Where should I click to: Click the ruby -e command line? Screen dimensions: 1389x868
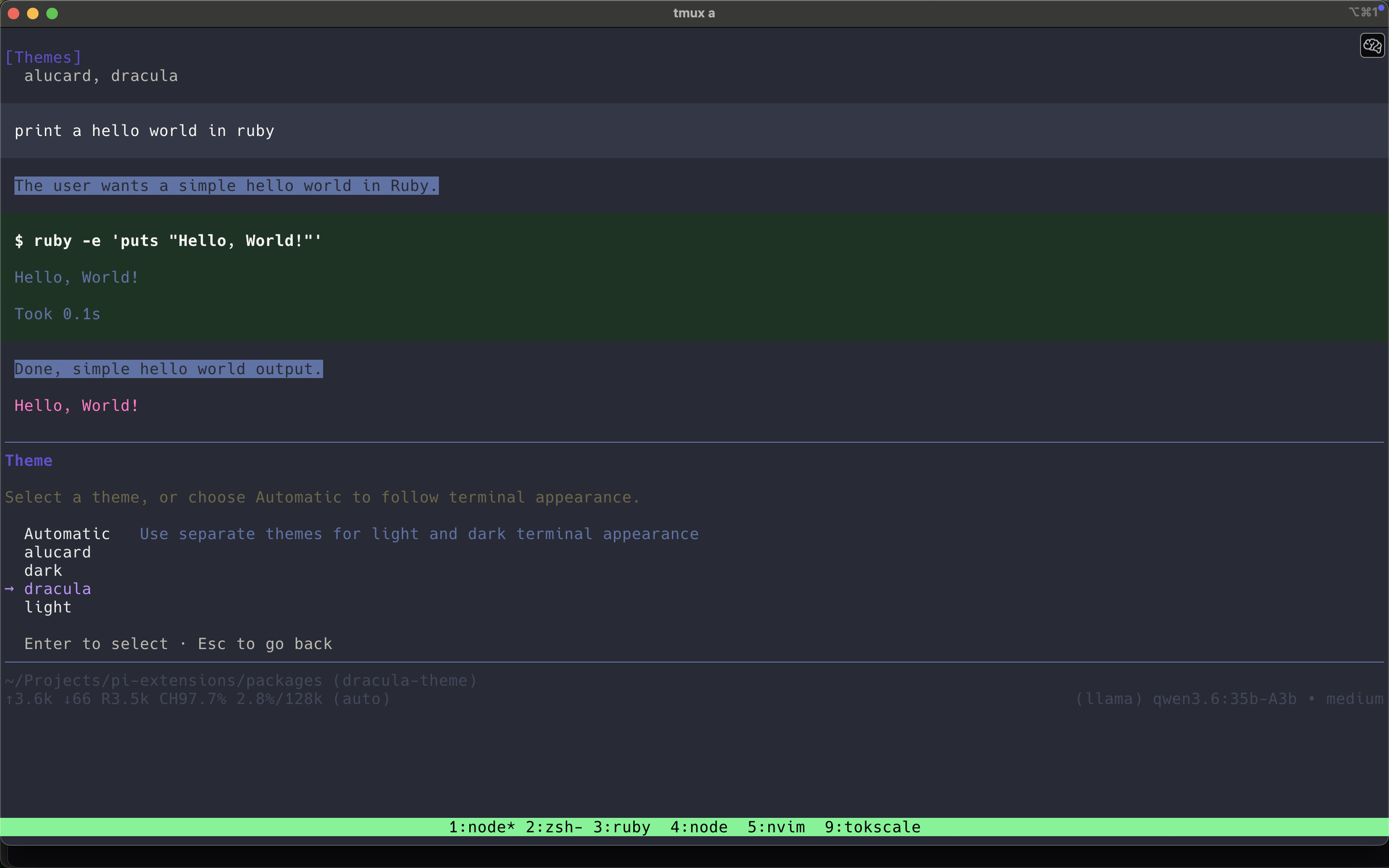(x=168, y=241)
